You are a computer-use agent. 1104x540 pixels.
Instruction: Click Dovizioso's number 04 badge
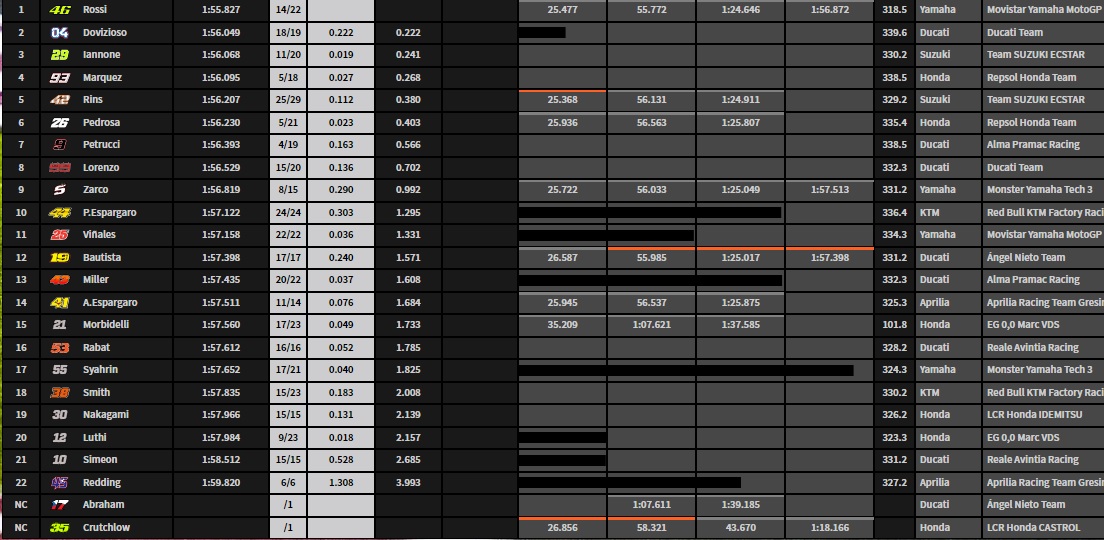[x=59, y=32]
